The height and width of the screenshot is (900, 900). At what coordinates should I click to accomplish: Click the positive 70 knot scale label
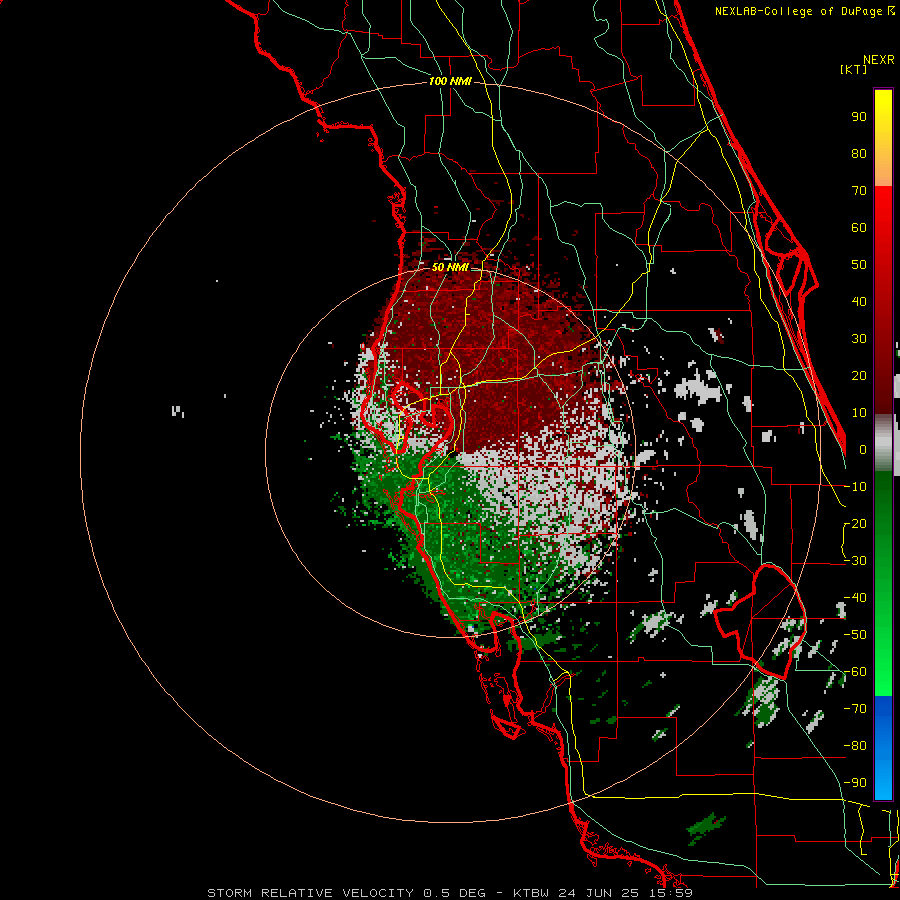point(859,191)
